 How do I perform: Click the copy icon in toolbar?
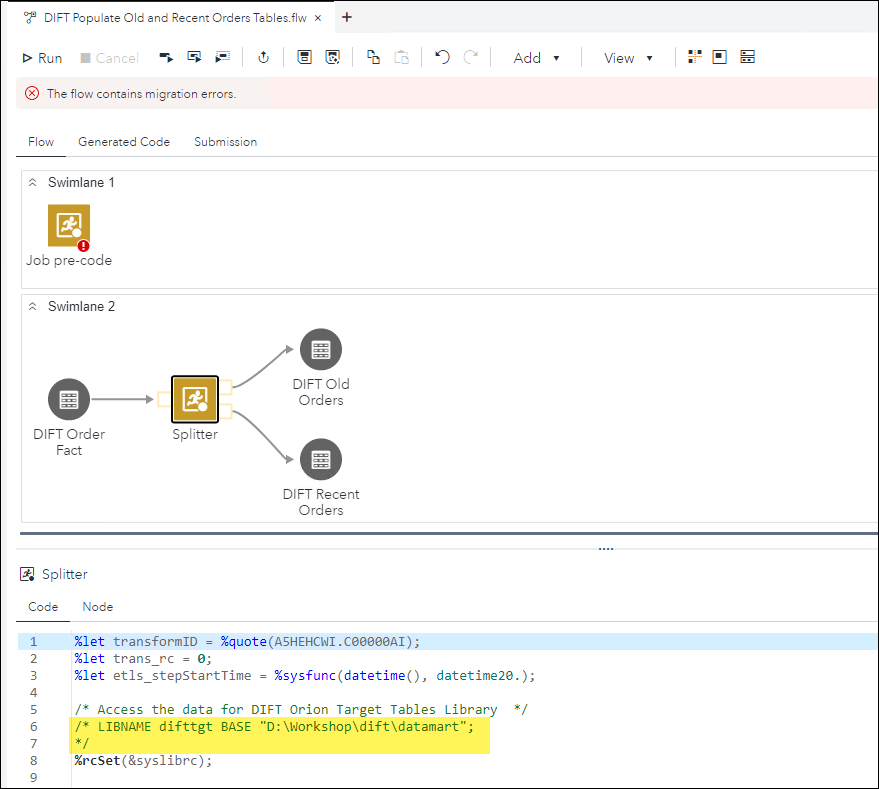tap(373, 58)
